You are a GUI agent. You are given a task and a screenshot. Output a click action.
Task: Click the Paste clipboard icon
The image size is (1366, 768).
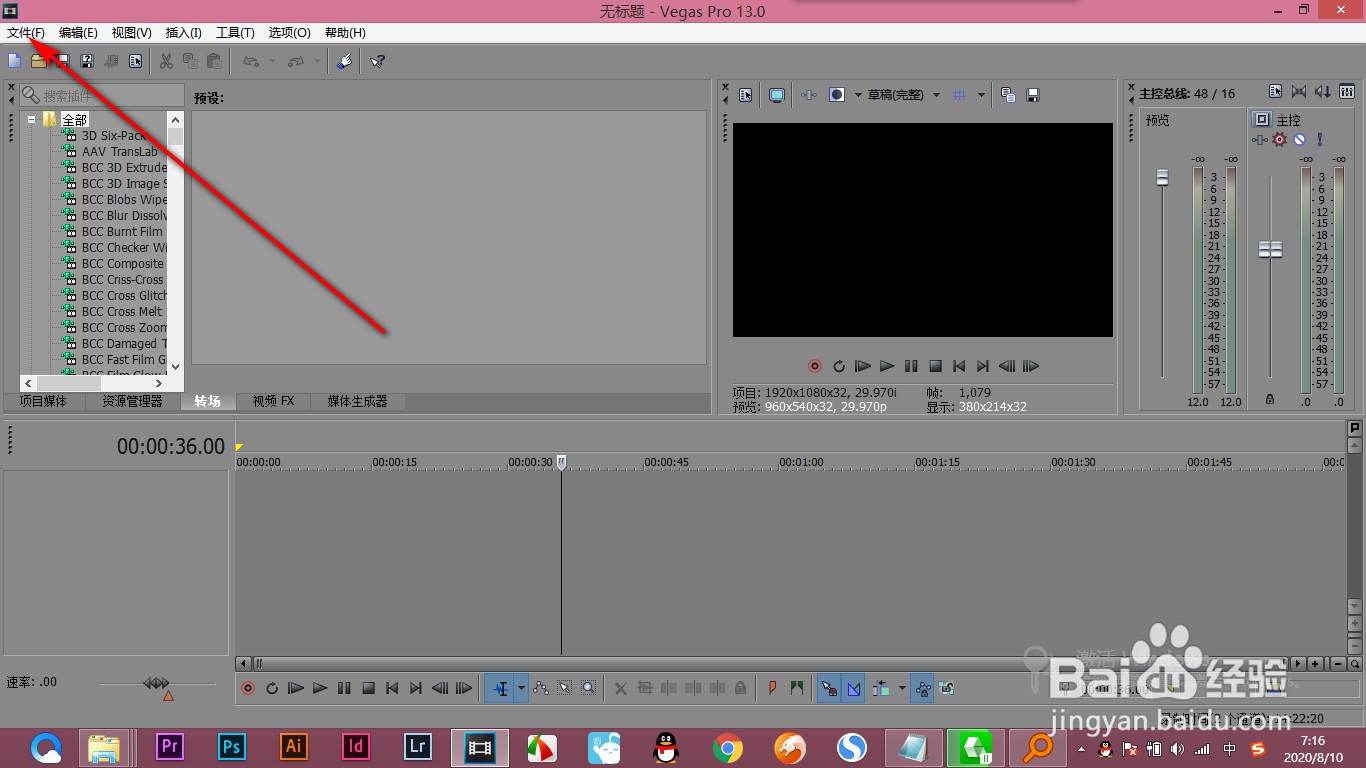(x=214, y=61)
